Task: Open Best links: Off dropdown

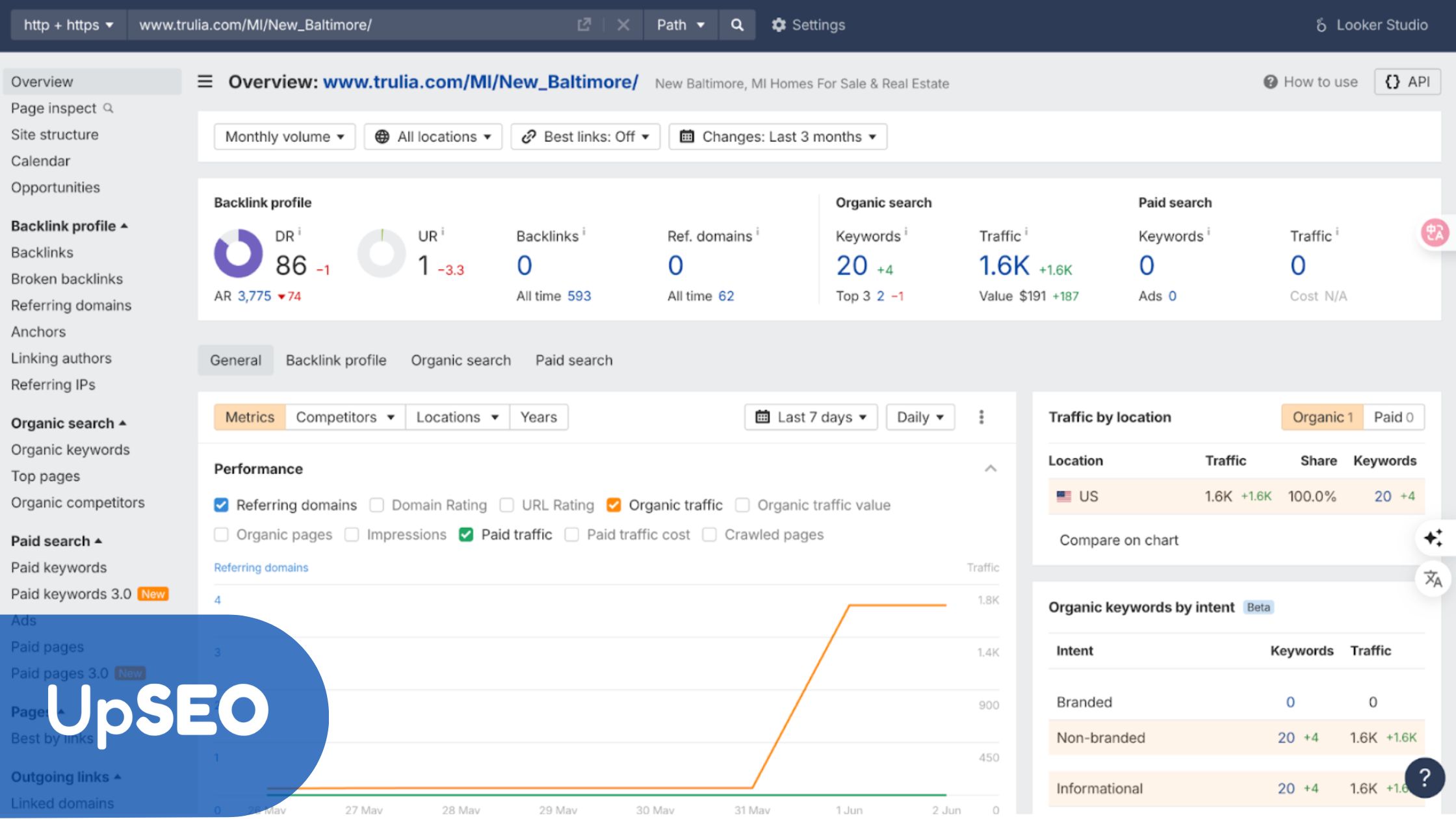Action: point(586,136)
